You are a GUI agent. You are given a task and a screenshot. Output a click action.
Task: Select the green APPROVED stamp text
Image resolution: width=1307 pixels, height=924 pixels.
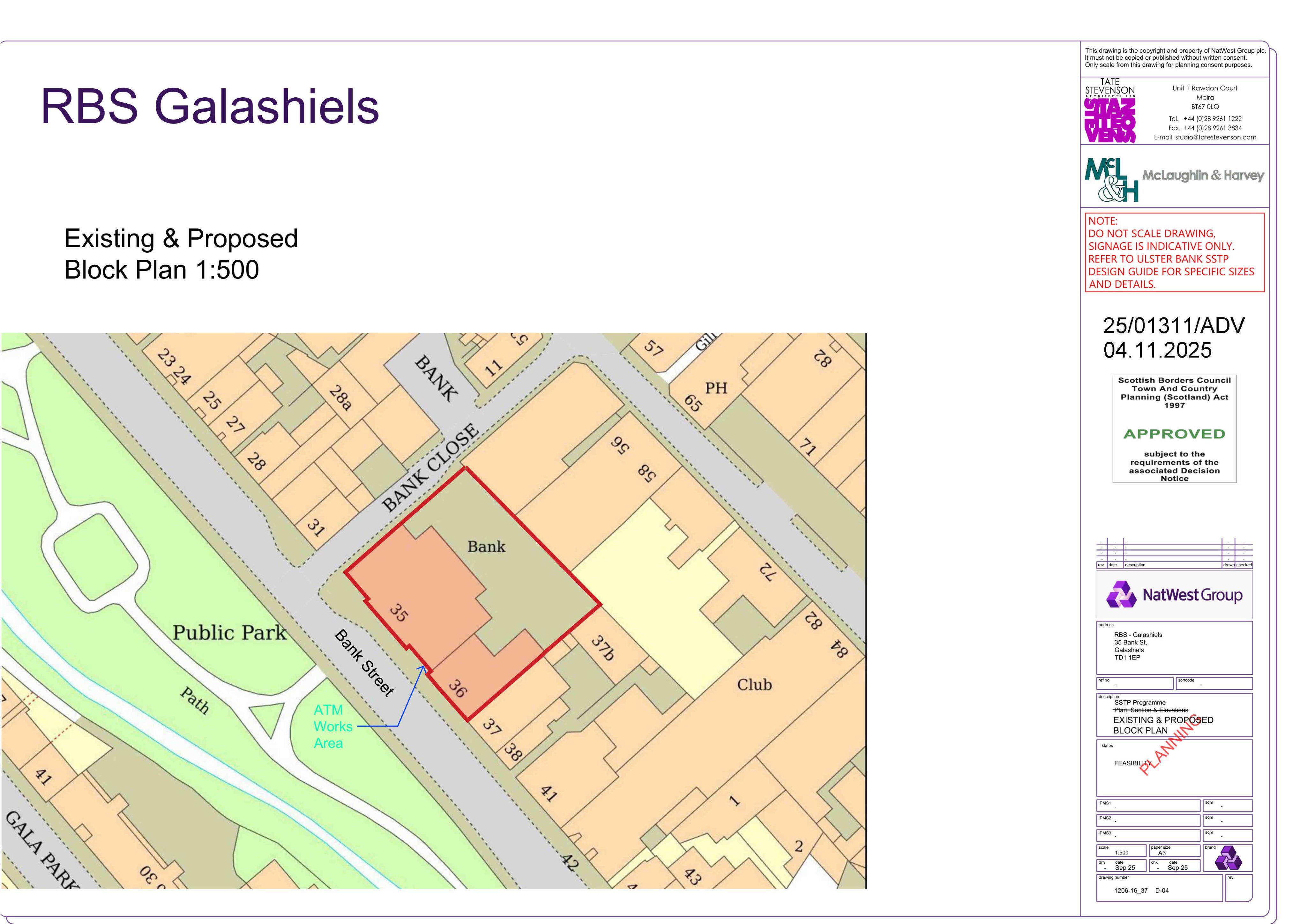point(1174,434)
